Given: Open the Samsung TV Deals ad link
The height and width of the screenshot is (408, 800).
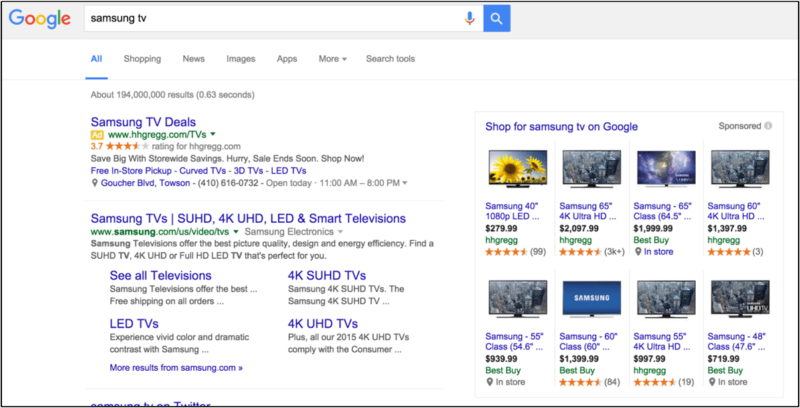Looking at the screenshot, I should pyautogui.click(x=143, y=122).
